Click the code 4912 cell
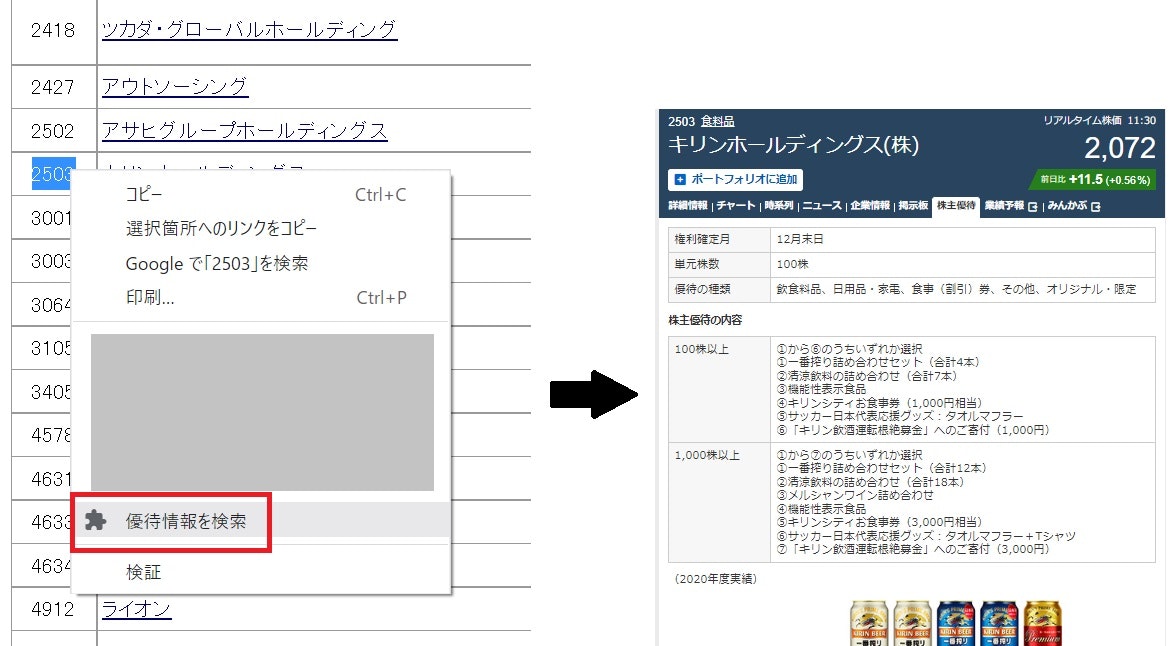 (x=53, y=609)
